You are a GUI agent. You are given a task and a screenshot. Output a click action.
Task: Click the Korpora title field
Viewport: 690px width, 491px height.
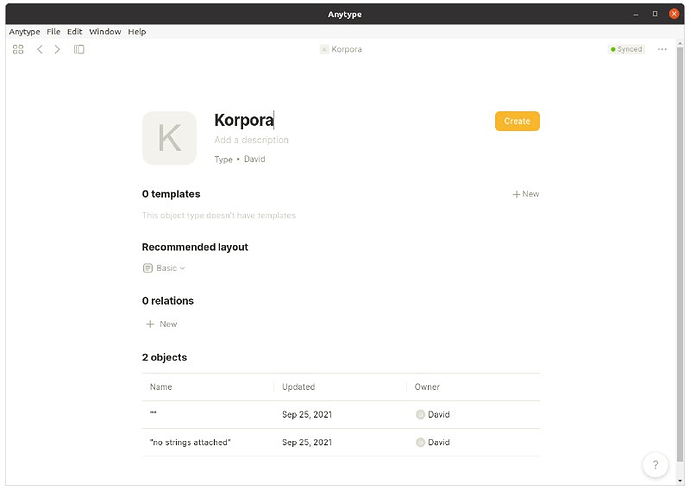pos(244,120)
